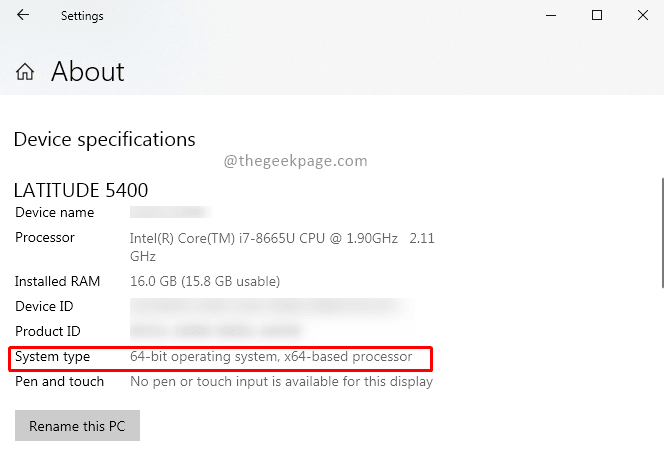Click the System type label
Image resolution: width=664 pixels, height=456 pixels.
coord(52,357)
